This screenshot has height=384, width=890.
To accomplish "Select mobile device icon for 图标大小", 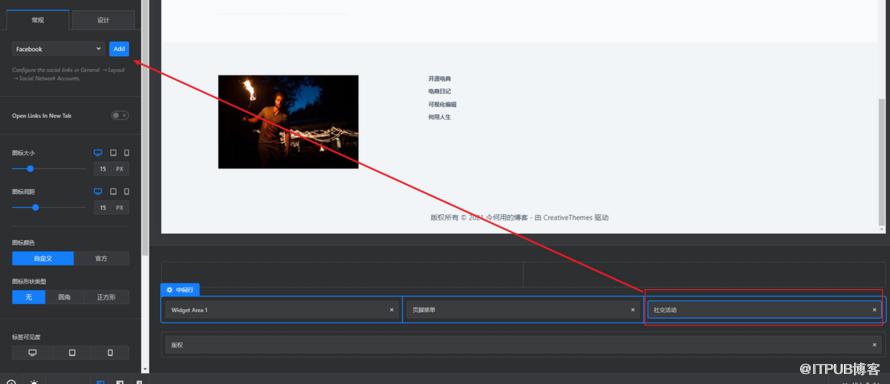I will click(x=127, y=153).
